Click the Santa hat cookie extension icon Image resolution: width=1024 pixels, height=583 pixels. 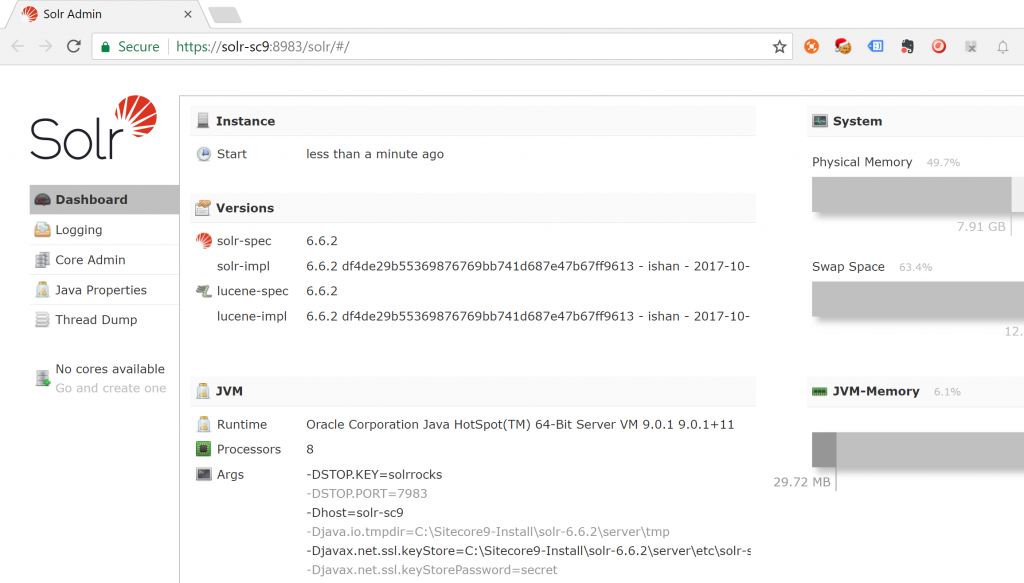tap(842, 46)
